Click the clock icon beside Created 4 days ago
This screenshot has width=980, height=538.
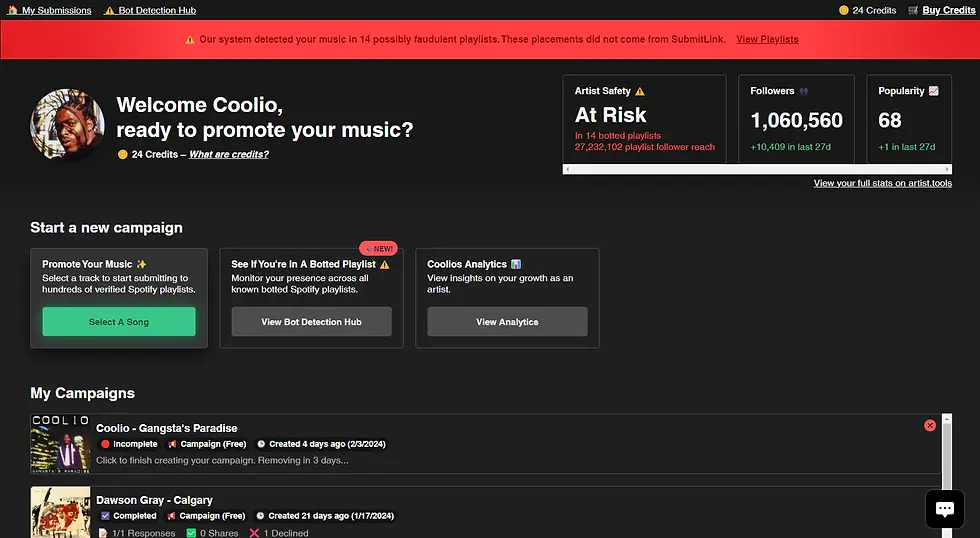pyautogui.click(x=261, y=444)
